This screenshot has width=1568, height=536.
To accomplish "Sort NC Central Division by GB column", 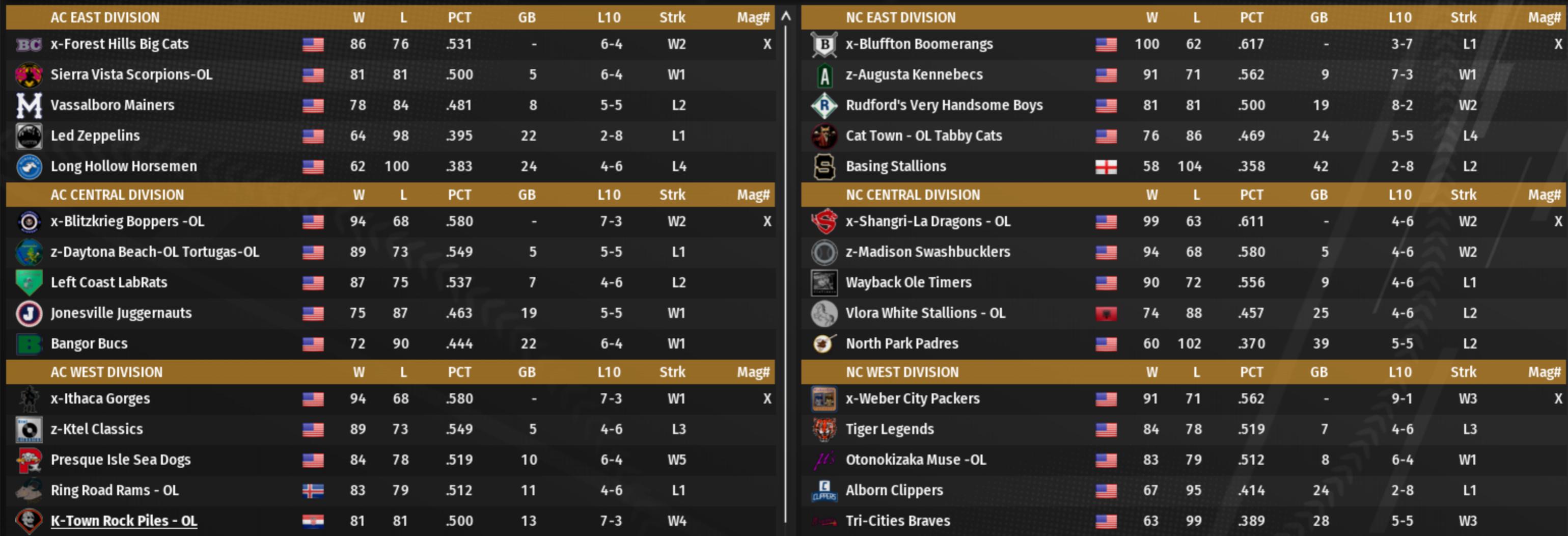I will [x=1318, y=195].
